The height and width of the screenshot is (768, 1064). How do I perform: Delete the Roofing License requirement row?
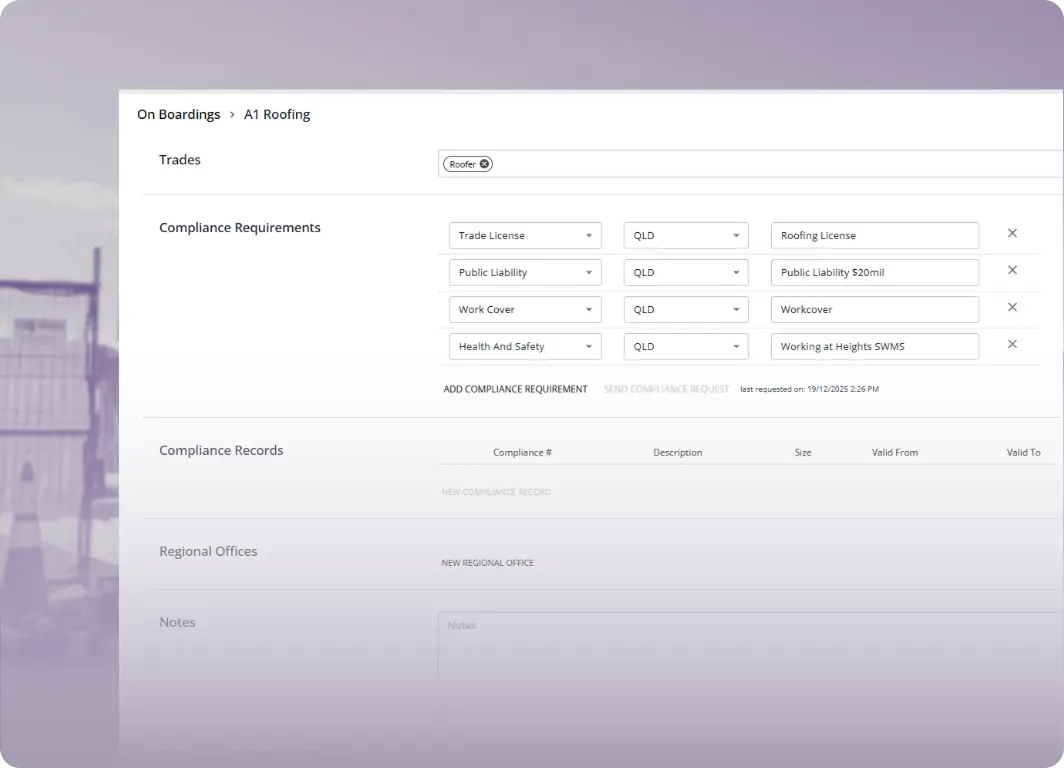pyautogui.click(x=1012, y=234)
